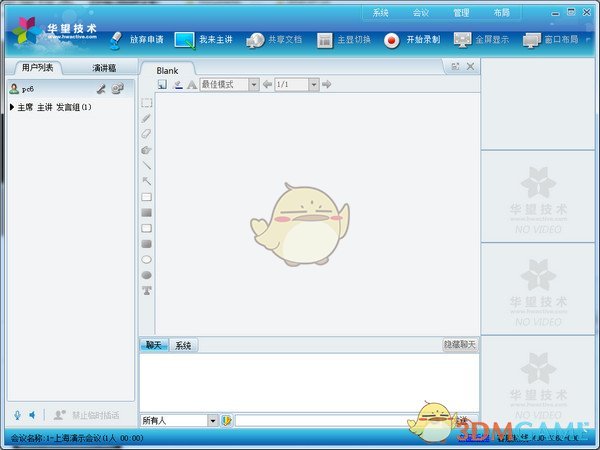600x450 pixels.
Task: Select the pencil drawing tool
Action: 147,118
